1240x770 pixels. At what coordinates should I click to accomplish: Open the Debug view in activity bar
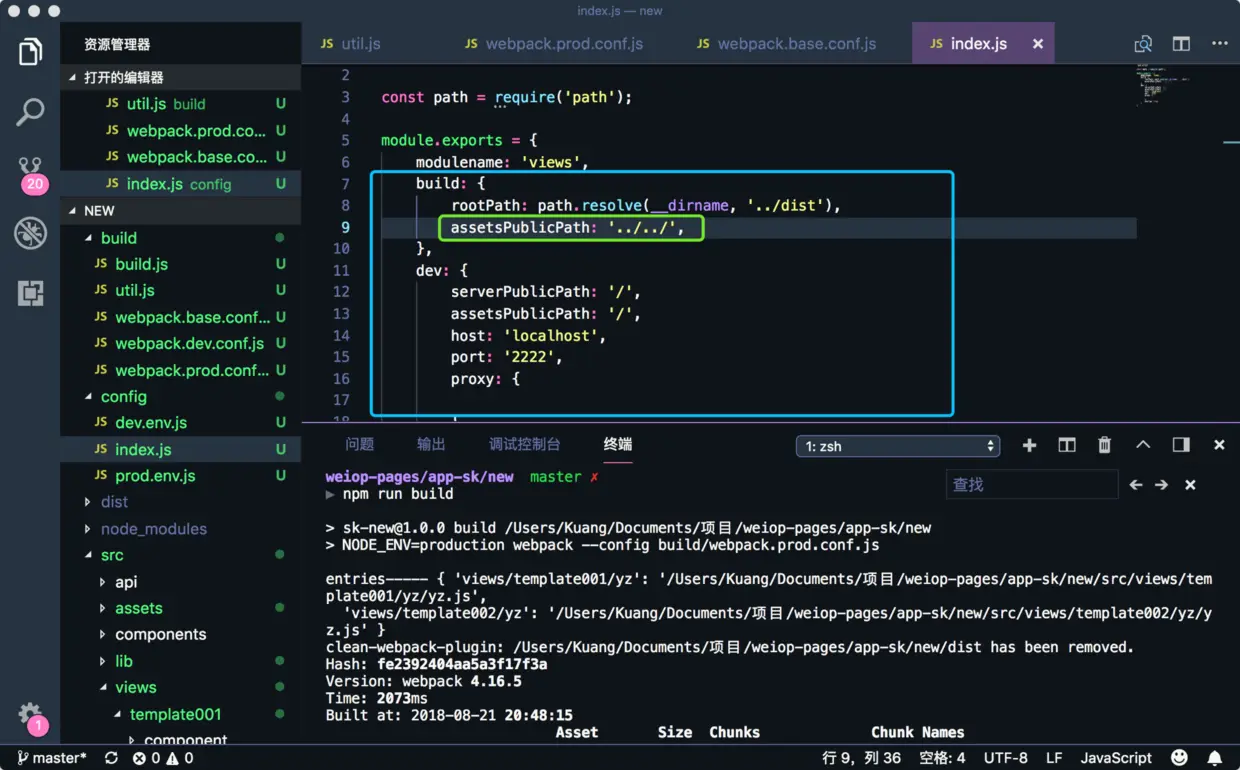tap(30, 233)
